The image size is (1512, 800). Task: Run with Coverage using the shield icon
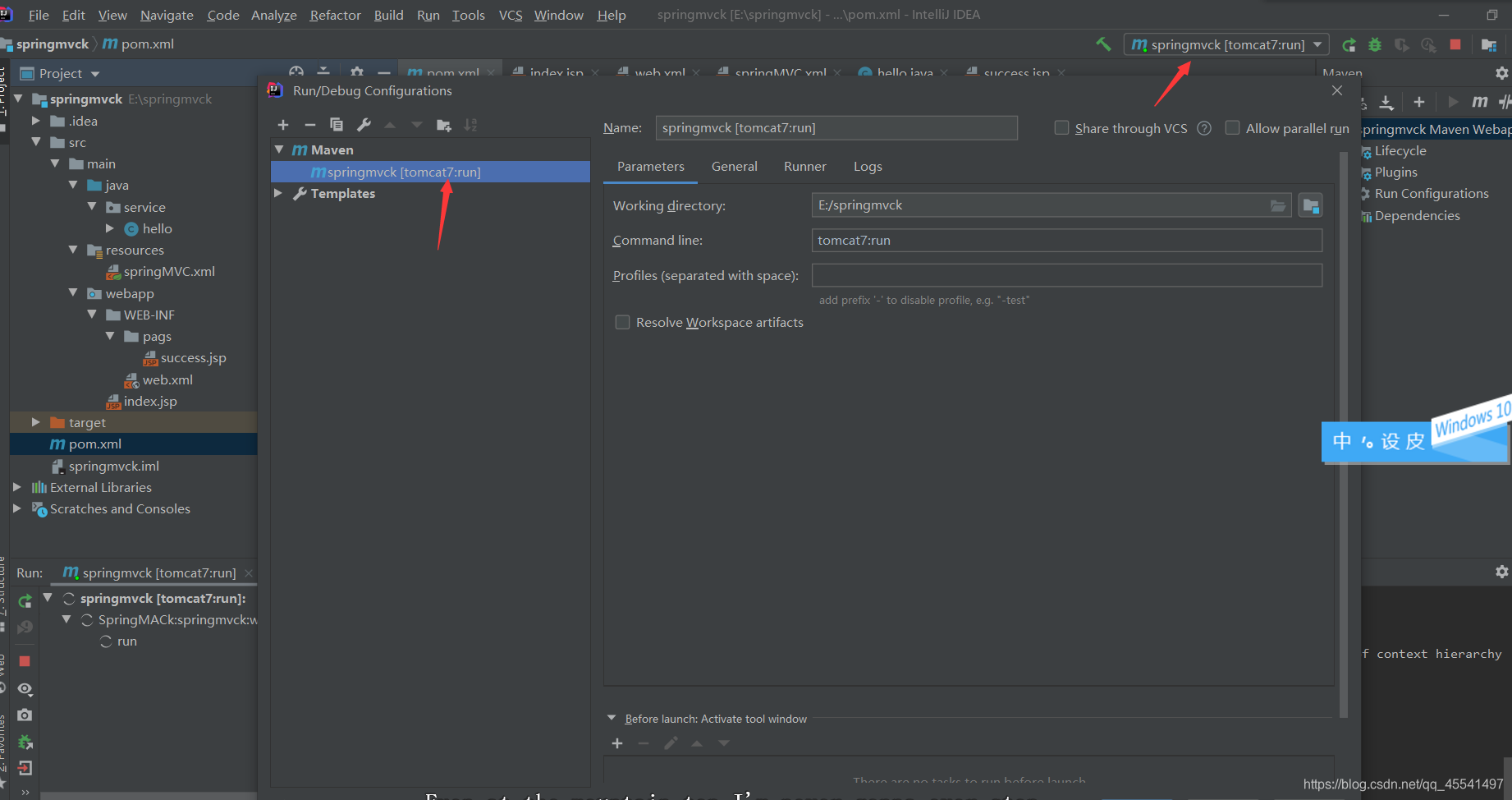[x=1401, y=44]
